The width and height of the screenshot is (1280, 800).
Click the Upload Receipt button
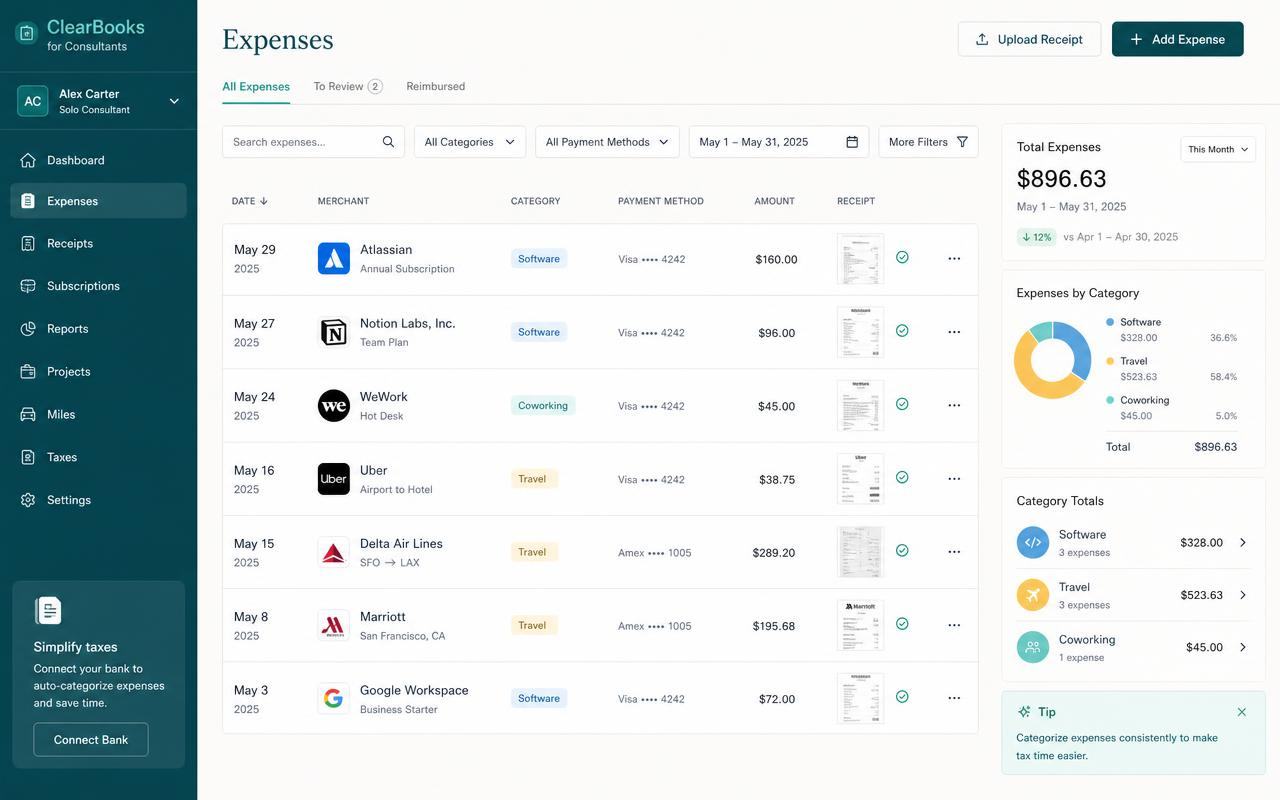(1029, 39)
